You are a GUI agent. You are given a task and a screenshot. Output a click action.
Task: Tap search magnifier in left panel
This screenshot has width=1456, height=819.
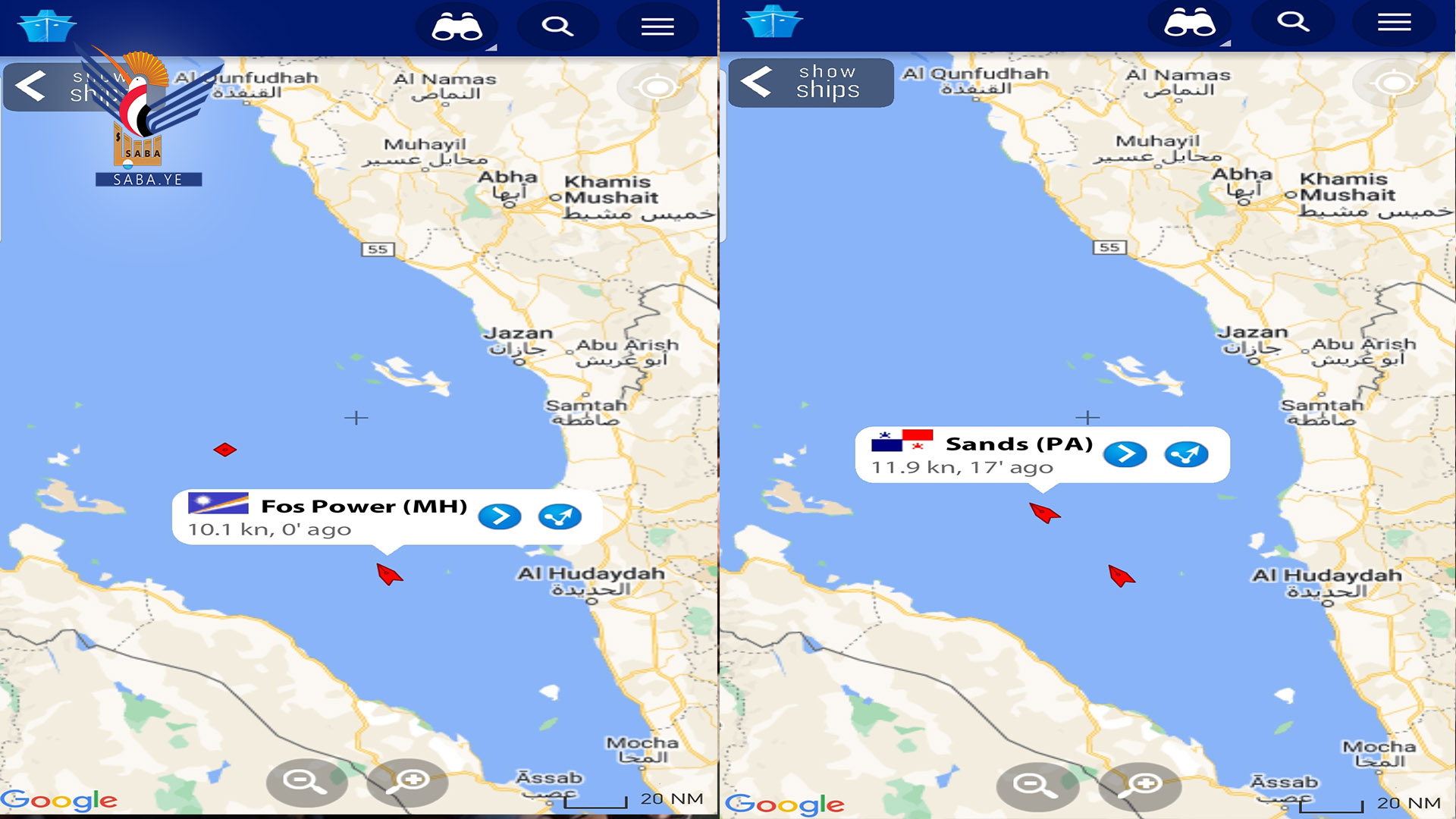point(557,27)
